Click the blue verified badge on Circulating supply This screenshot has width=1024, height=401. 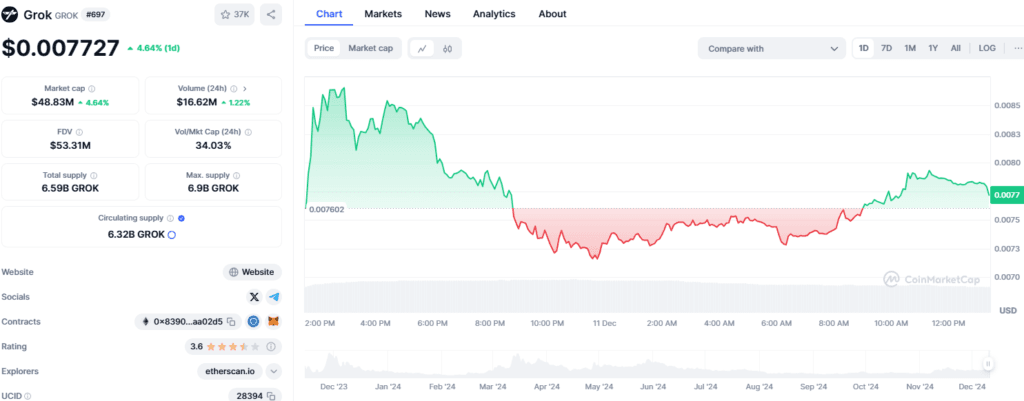coord(182,219)
